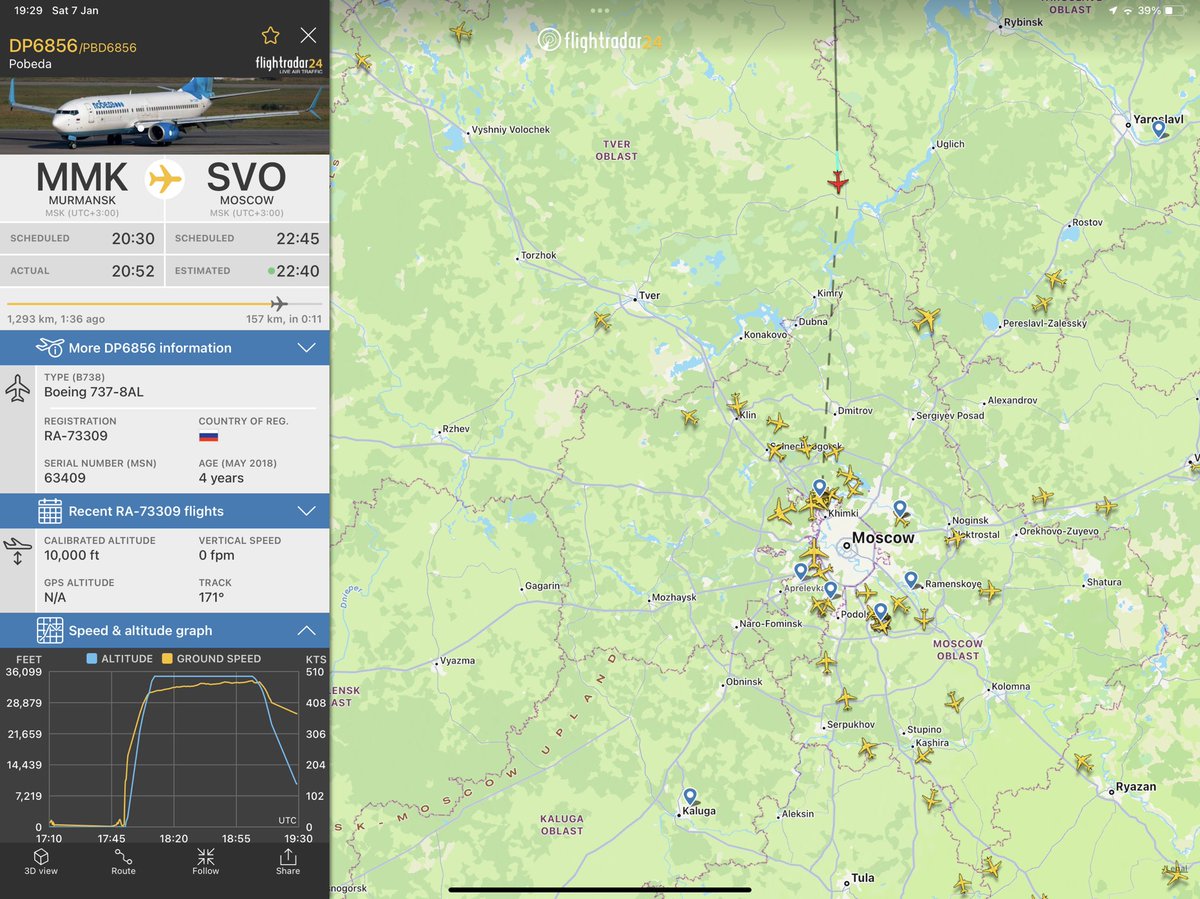The height and width of the screenshot is (899, 1200).
Task: Click the MMK Murmansk origin airport
Action: coord(82,187)
